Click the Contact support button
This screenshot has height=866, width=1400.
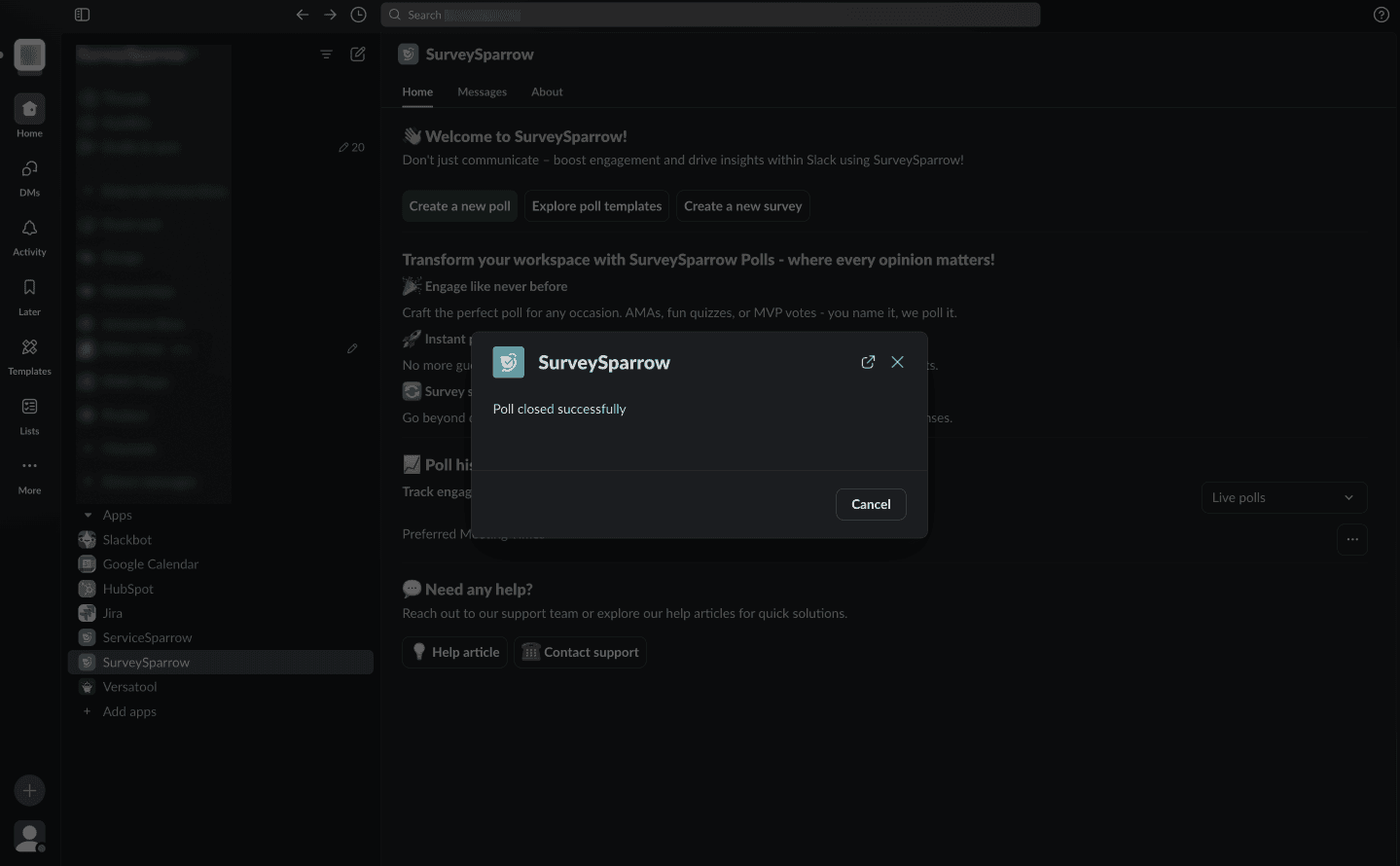tap(581, 652)
